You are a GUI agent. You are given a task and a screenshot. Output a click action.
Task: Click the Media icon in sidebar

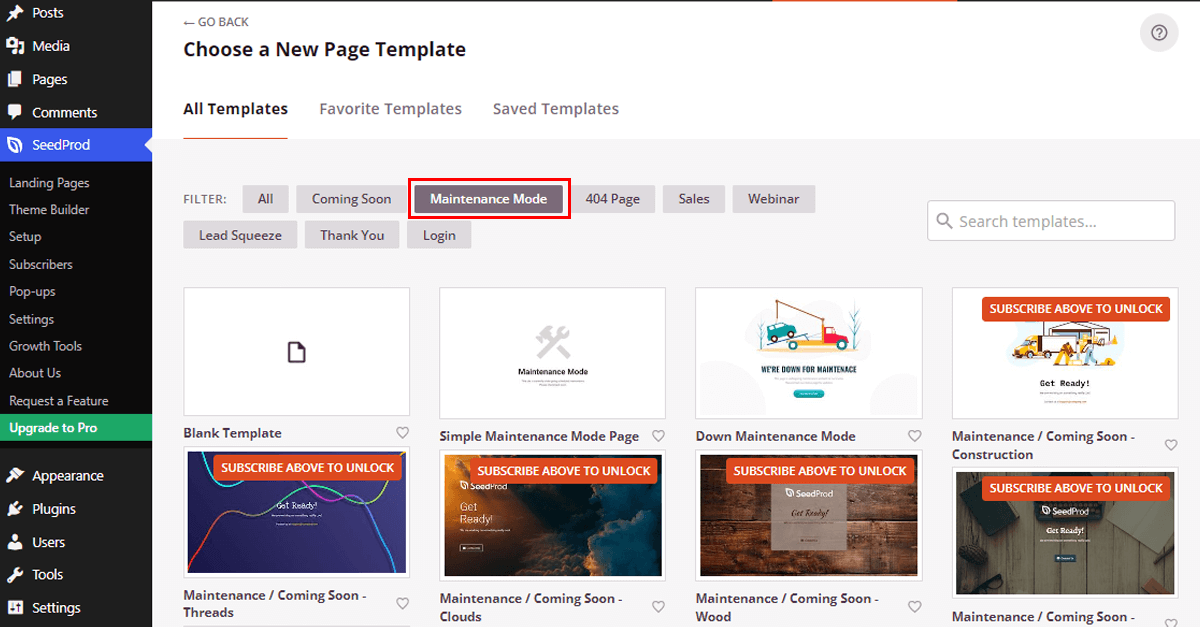pos(15,46)
